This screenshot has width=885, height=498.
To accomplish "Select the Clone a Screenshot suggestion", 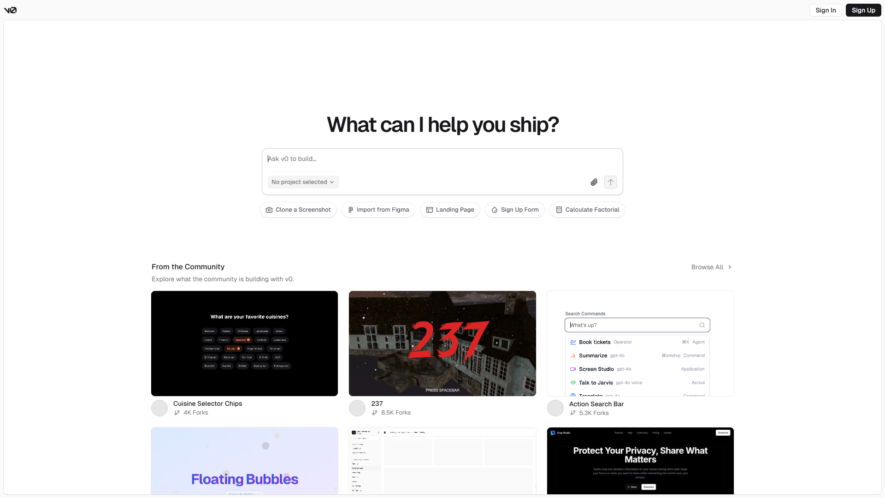I will tap(298, 210).
